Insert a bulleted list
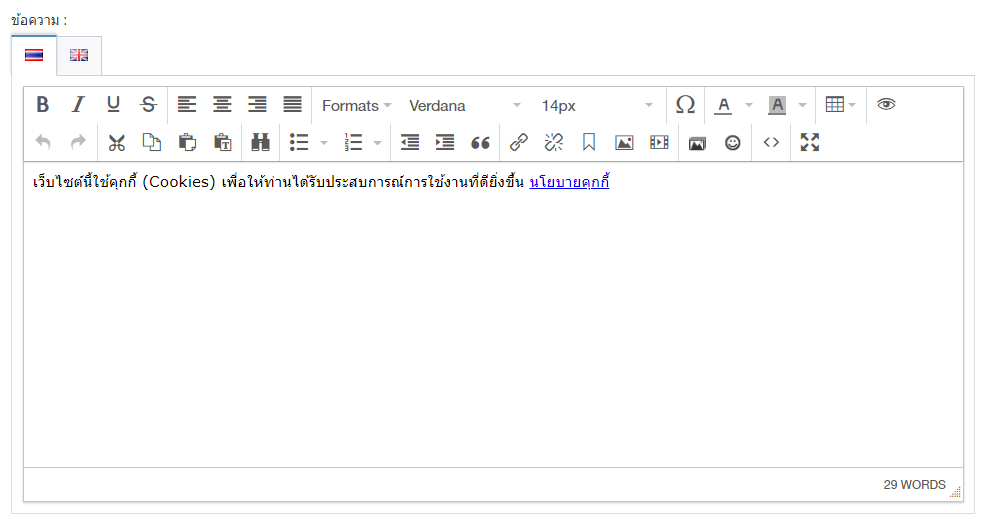Viewport: 984px width, 525px height. tap(299, 142)
